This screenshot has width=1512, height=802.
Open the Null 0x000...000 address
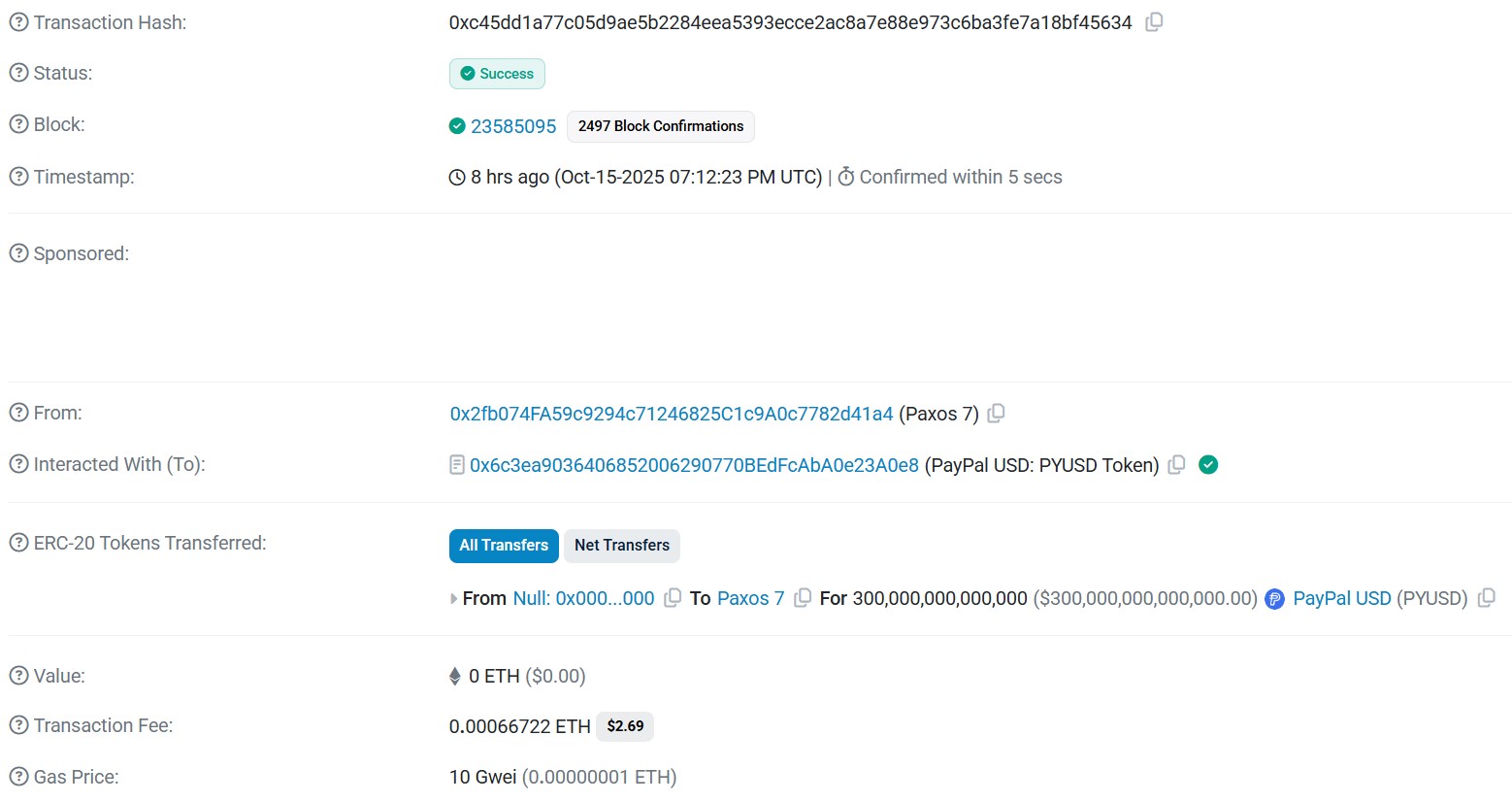(x=582, y=598)
